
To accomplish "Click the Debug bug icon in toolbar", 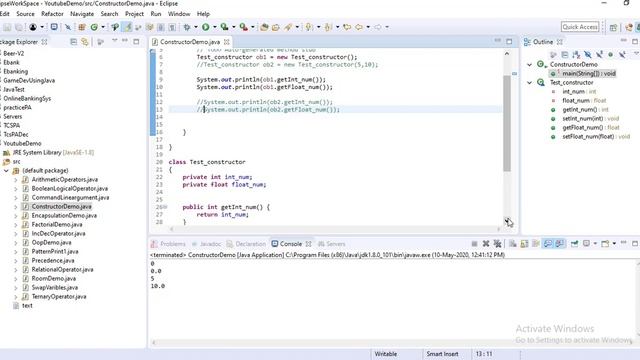I will (187, 27).
